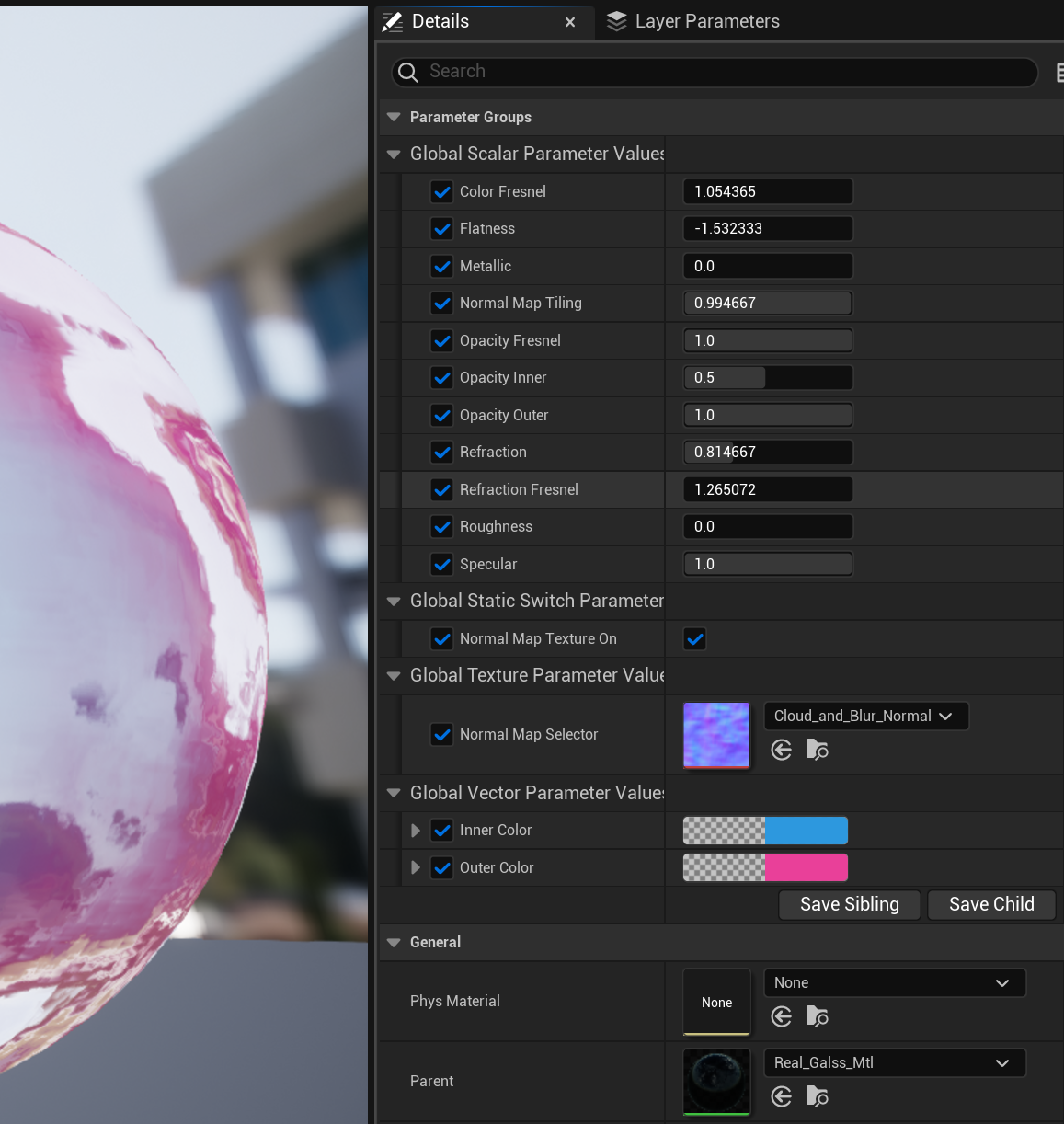Toggle the Opacity Inner override checkbox

tap(442, 377)
